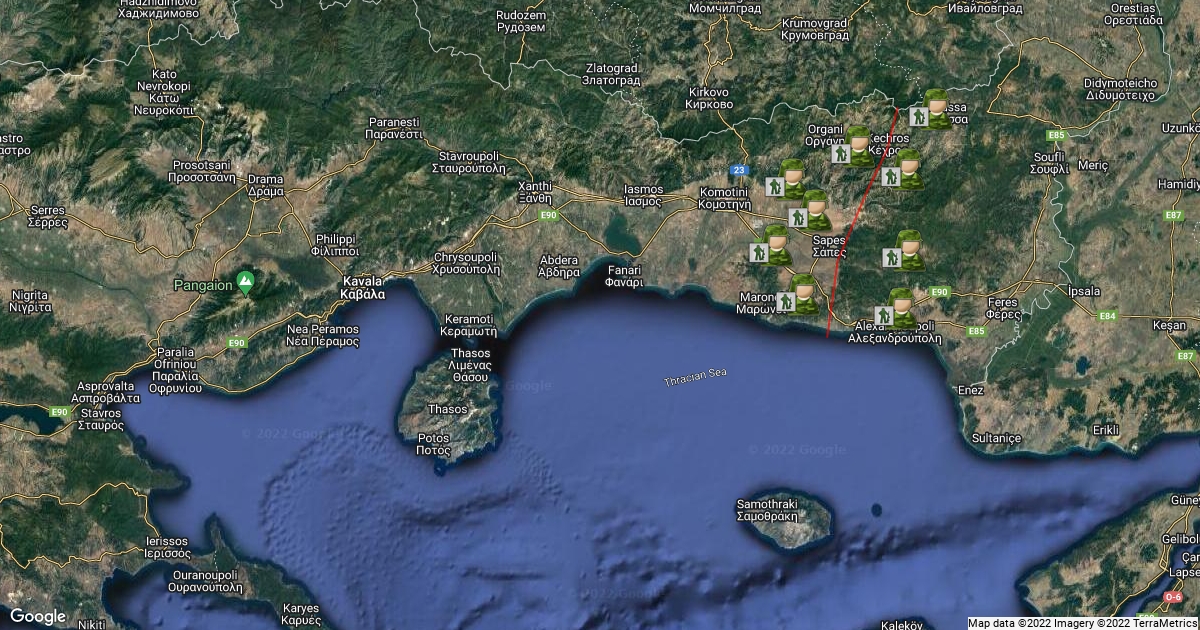Image resolution: width=1200 pixels, height=630 pixels.
Task: Click the Kirkovo label
Action: coord(711,98)
